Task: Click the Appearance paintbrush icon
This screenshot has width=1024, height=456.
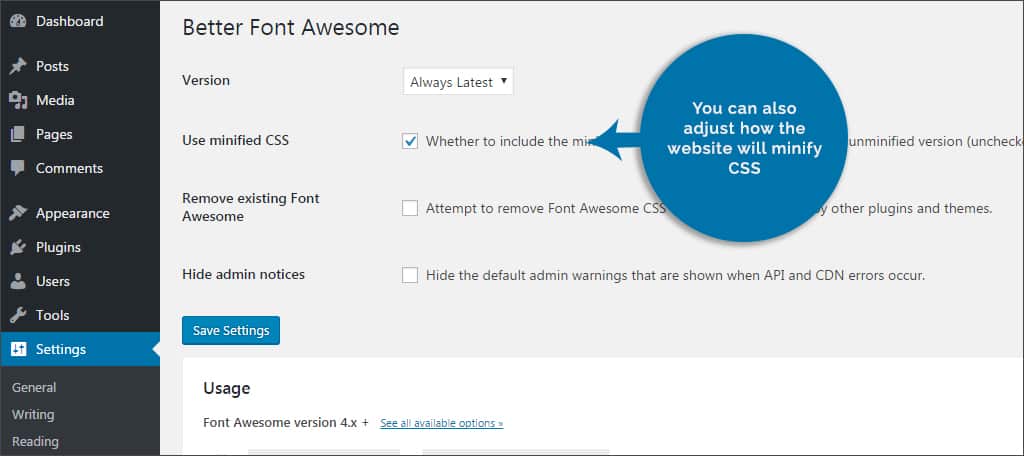Action: (18, 213)
